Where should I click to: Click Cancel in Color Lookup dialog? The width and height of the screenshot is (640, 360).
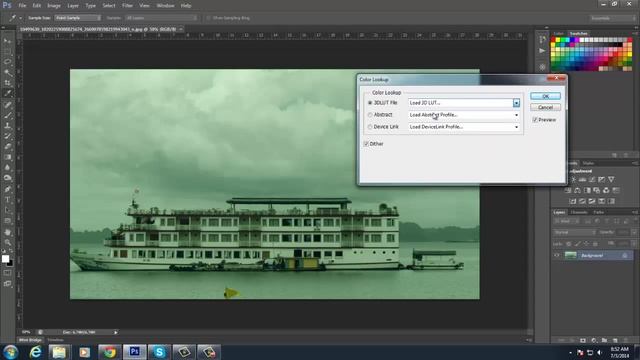[545, 107]
